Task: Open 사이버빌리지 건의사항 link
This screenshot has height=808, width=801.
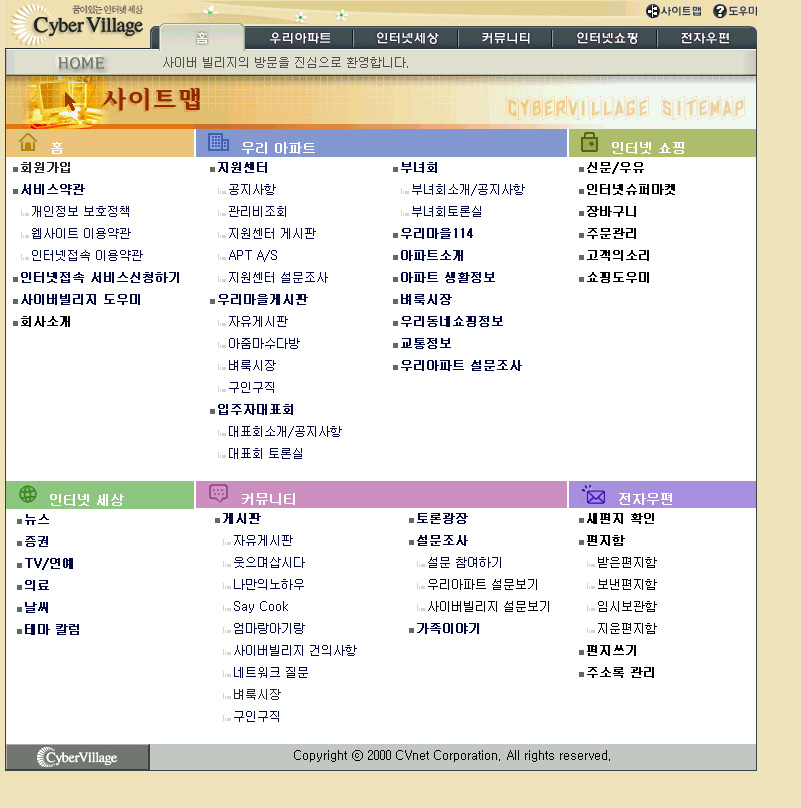Action: [295, 651]
